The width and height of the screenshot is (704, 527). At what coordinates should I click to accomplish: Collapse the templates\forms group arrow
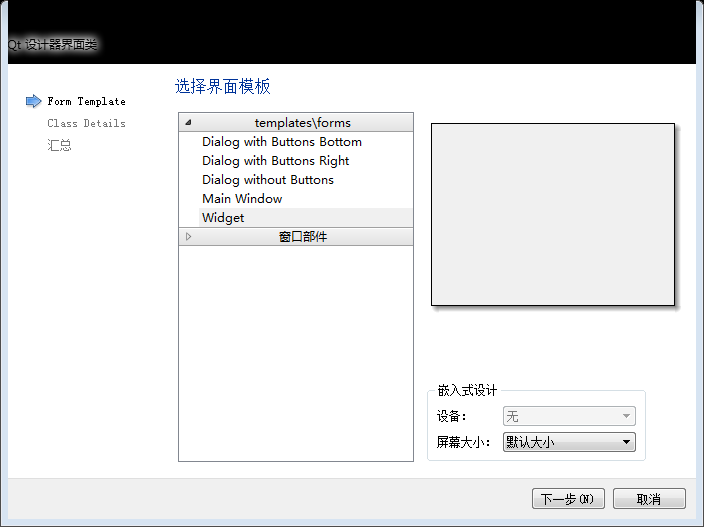click(x=189, y=122)
